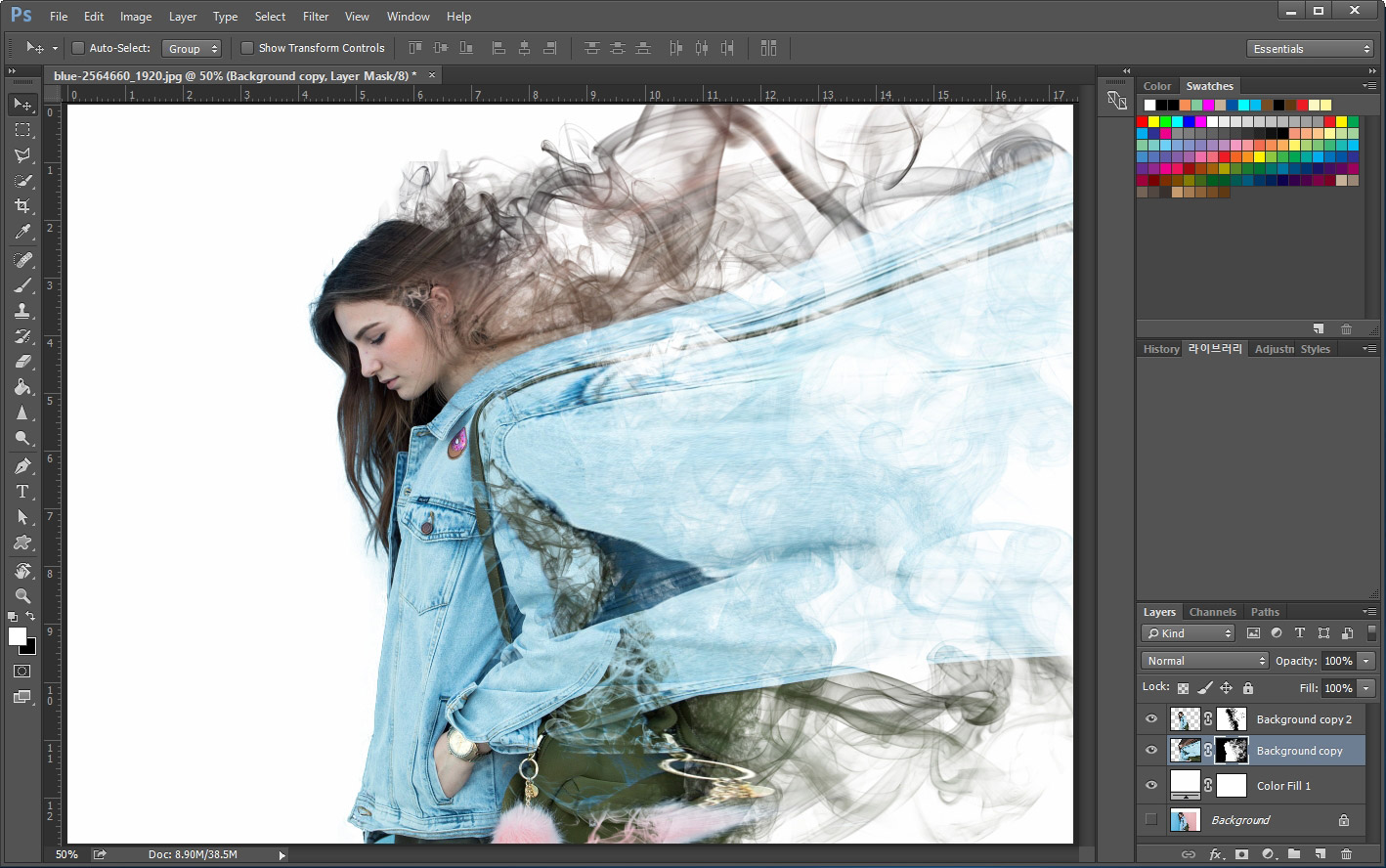Select the Eraser tool
This screenshot has width=1386, height=868.
(x=22, y=362)
